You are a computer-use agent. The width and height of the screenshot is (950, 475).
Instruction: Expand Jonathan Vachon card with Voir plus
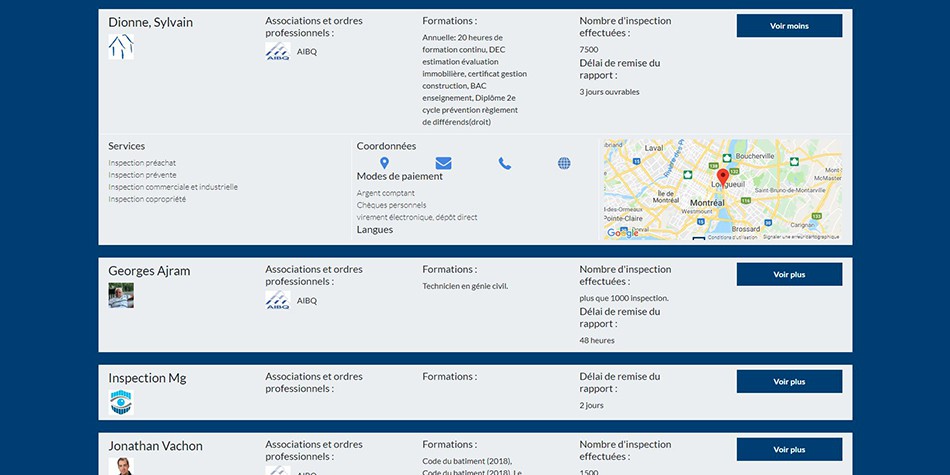pyautogui.click(x=789, y=450)
